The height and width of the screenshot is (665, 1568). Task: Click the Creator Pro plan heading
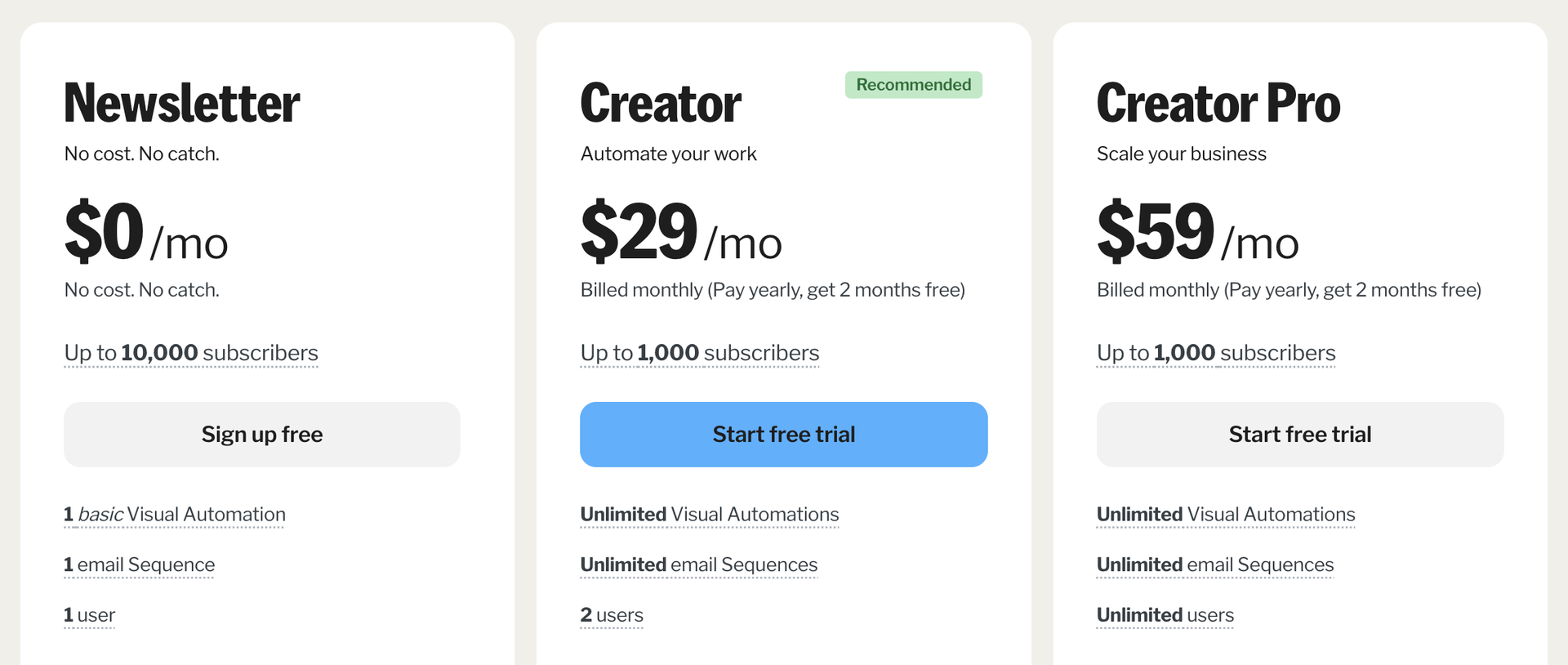1218,104
